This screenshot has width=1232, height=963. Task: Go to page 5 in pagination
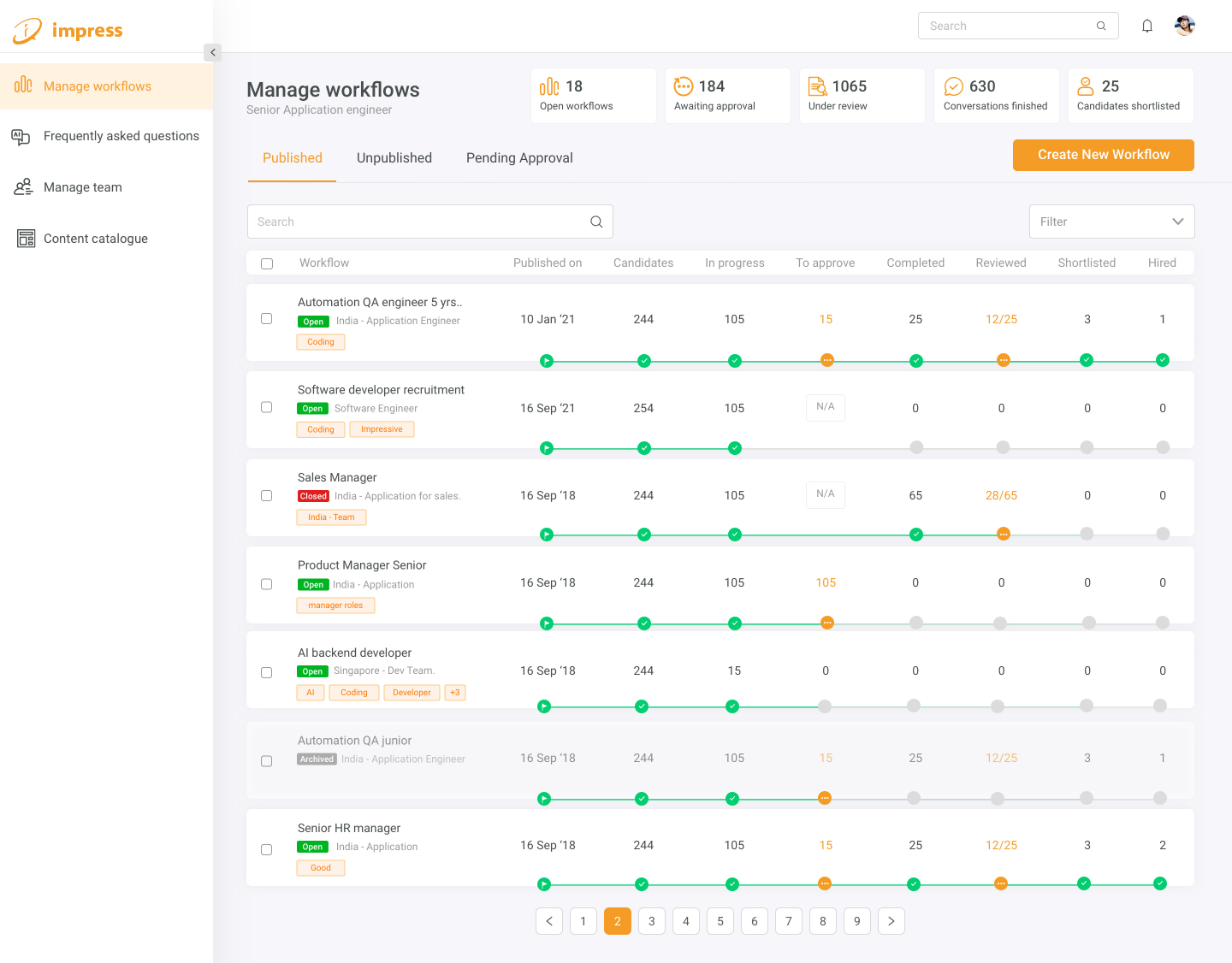720,921
